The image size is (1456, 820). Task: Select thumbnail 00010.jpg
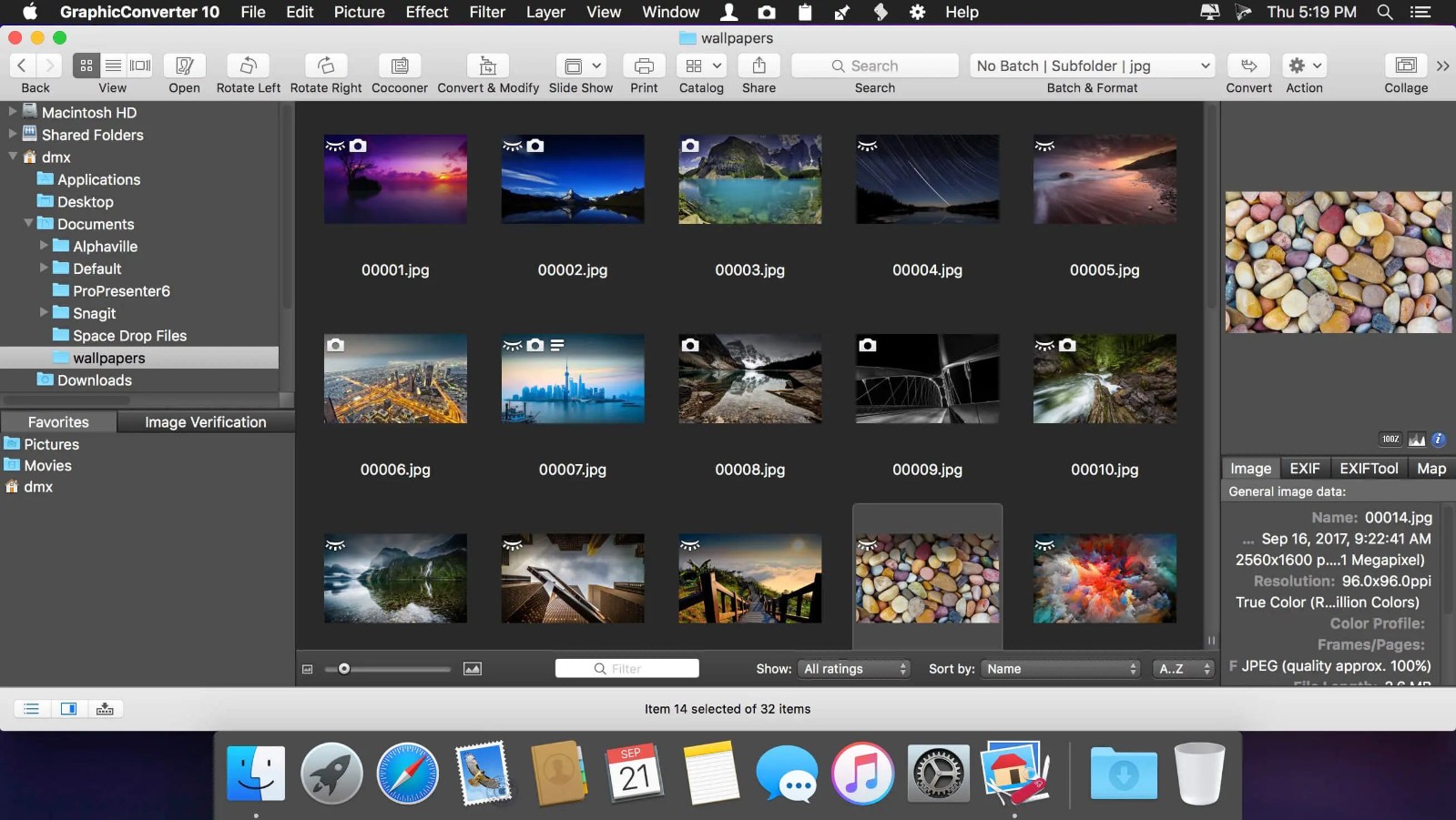(1105, 379)
